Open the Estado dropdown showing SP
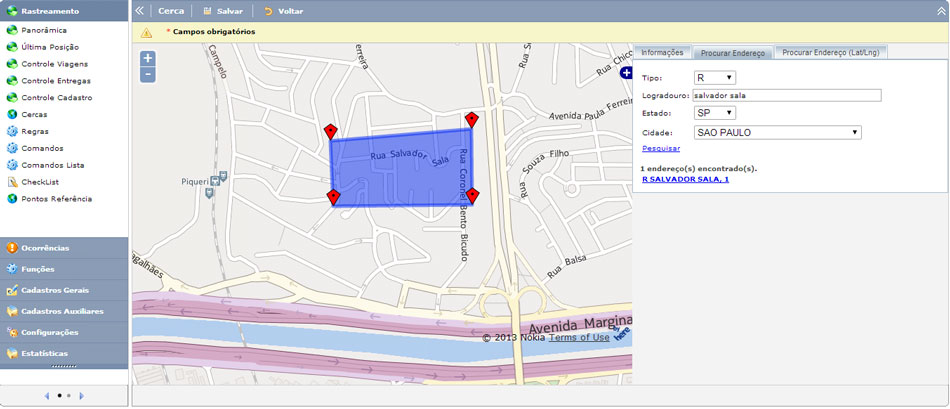 click(x=714, y=113)
